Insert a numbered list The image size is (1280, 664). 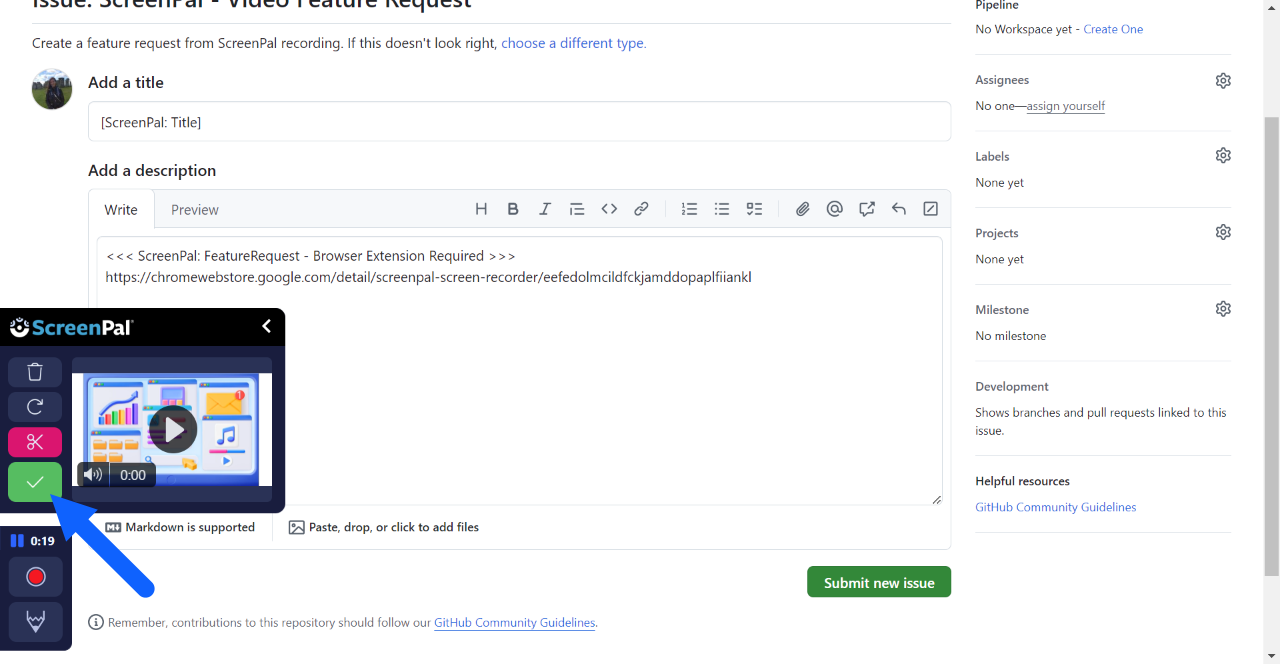[x=689, y=209]
